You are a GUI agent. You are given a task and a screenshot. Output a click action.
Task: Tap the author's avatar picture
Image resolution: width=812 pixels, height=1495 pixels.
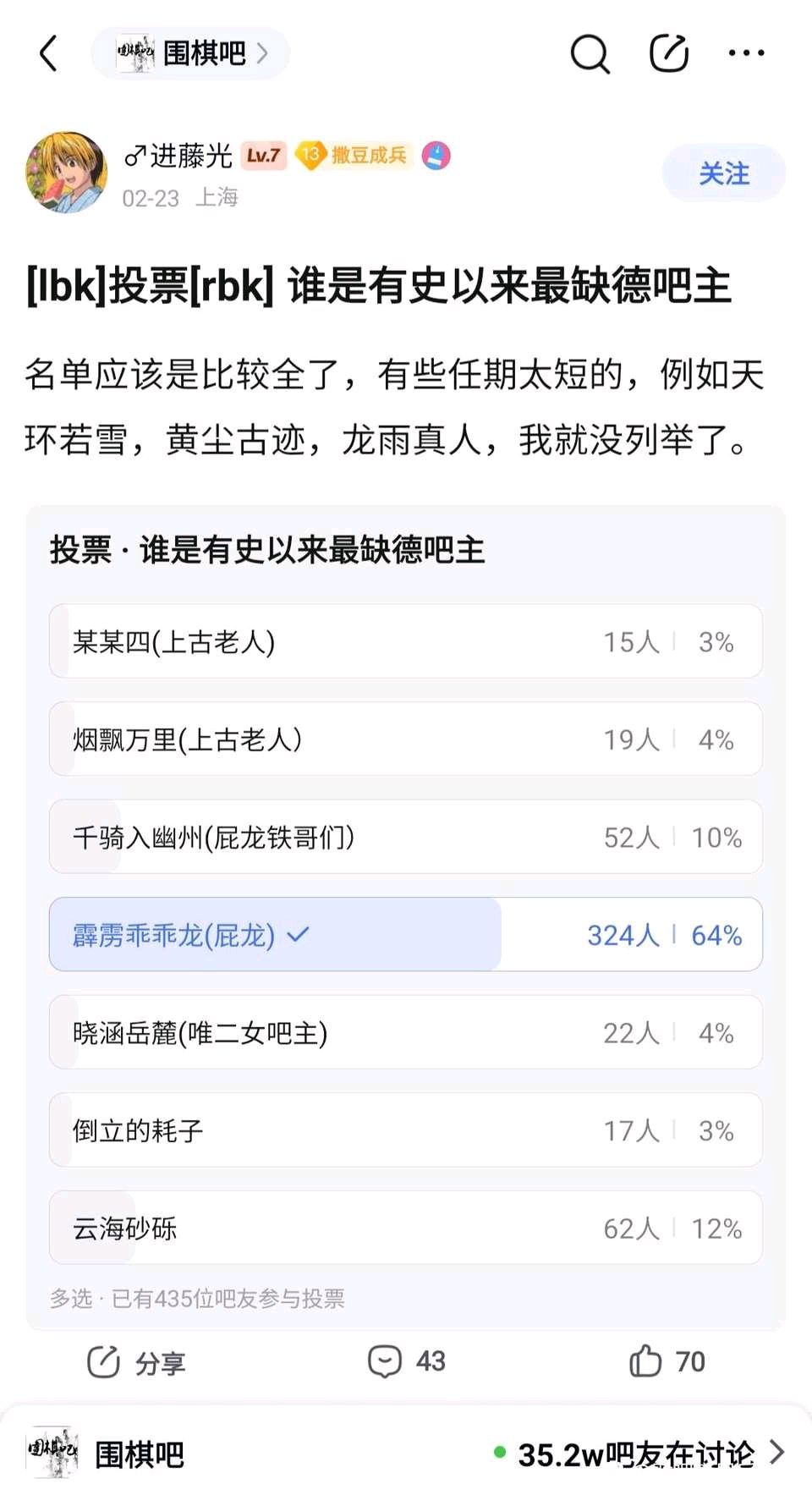pos(67,172)
